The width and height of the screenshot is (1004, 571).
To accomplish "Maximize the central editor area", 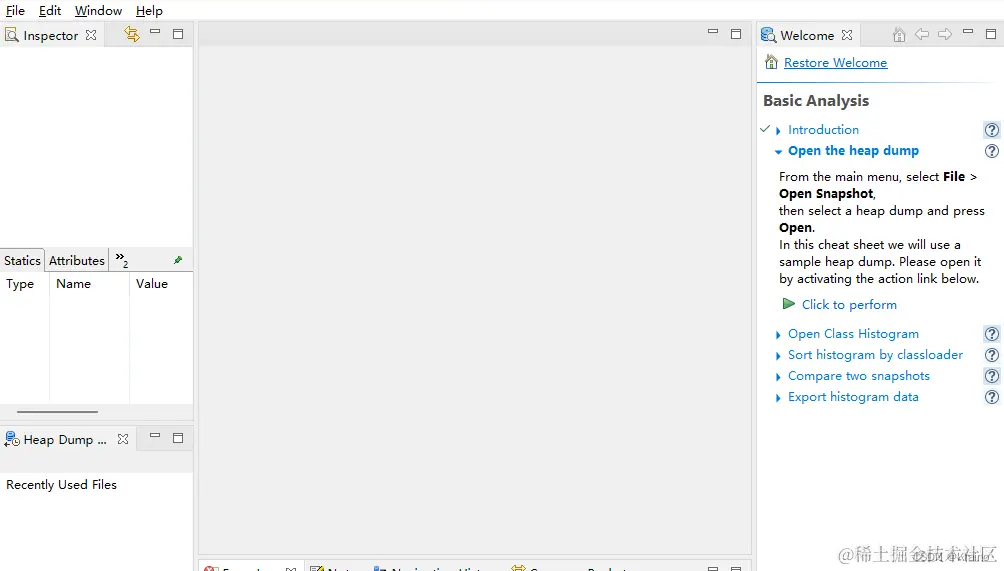I will pos(736,34).
